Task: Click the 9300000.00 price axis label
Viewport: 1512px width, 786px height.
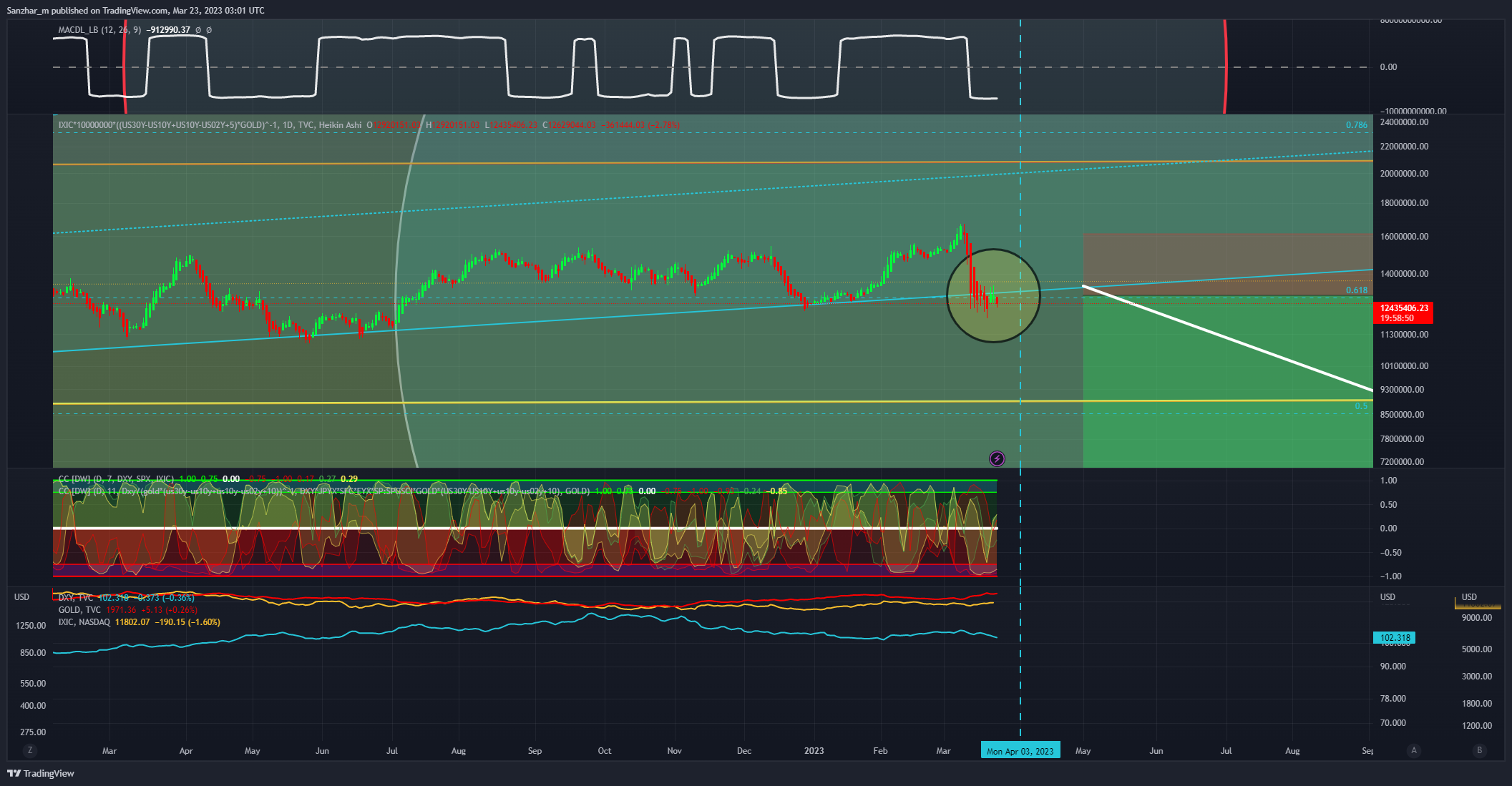Action: coord(1402,390)
